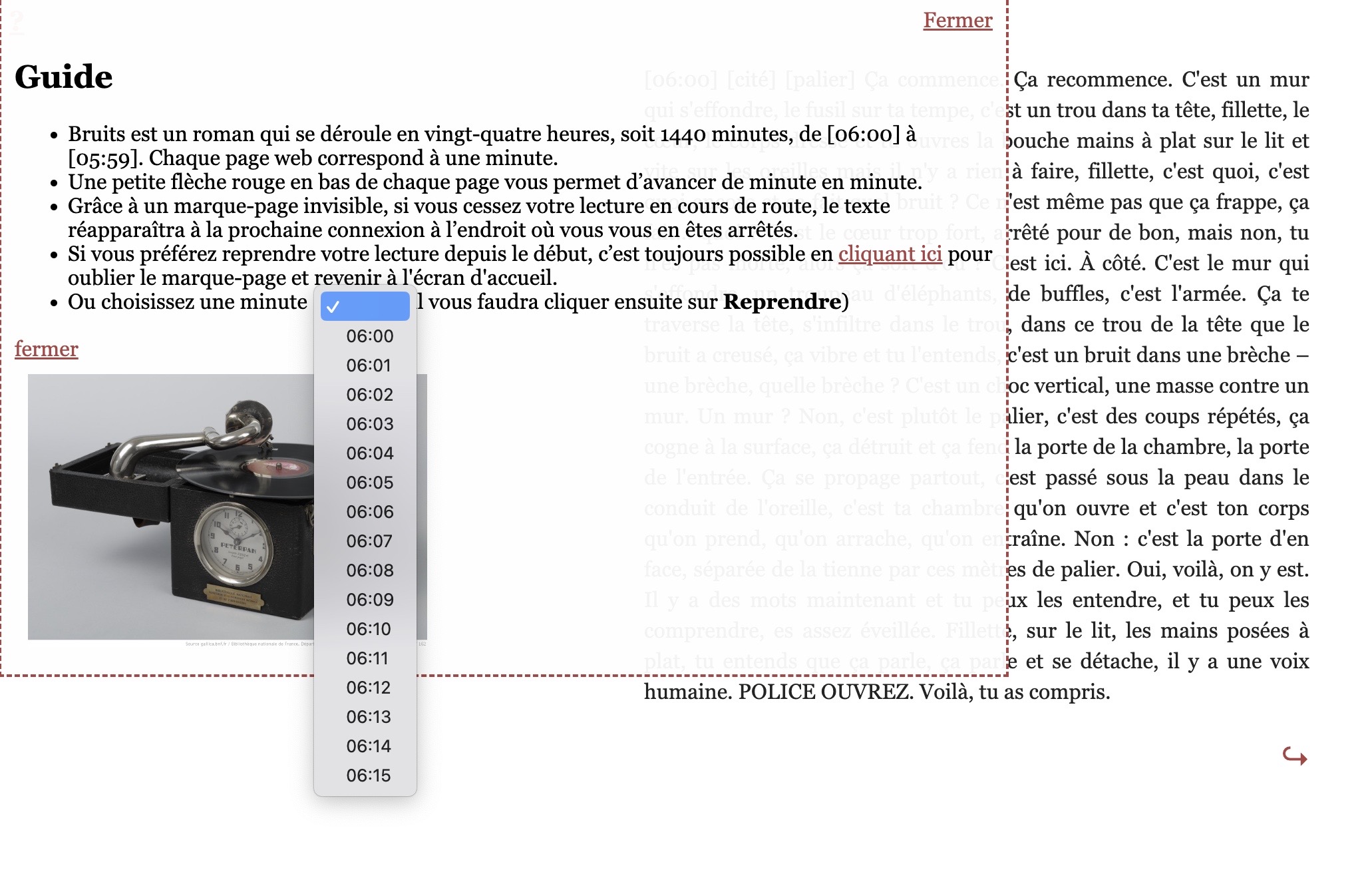The image size is (1372, 884).
Task: Click the text 'POLICE OUVREZ'
Action: coord(824,692)
